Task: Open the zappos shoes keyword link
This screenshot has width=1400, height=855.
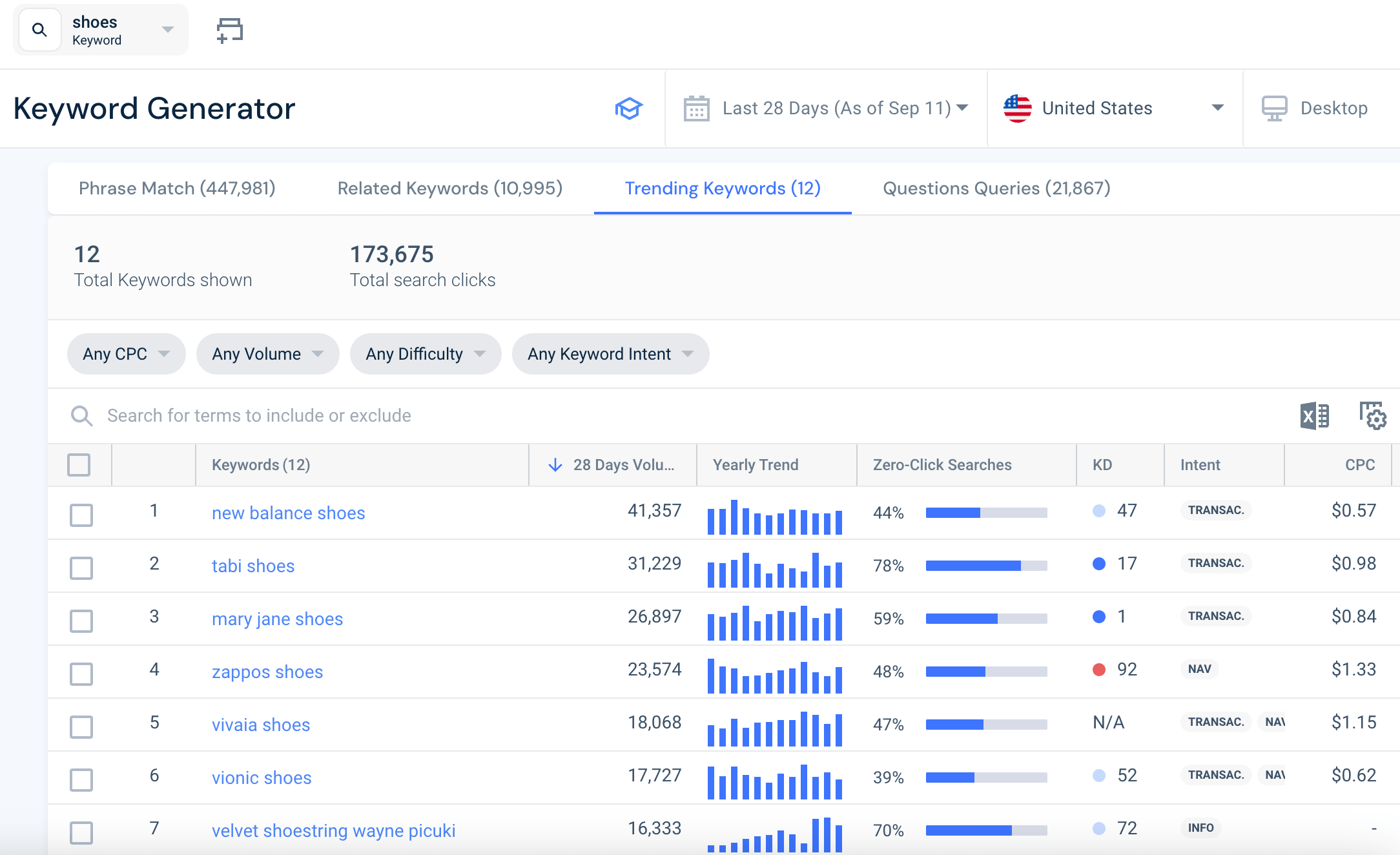Action: [267, 672]
